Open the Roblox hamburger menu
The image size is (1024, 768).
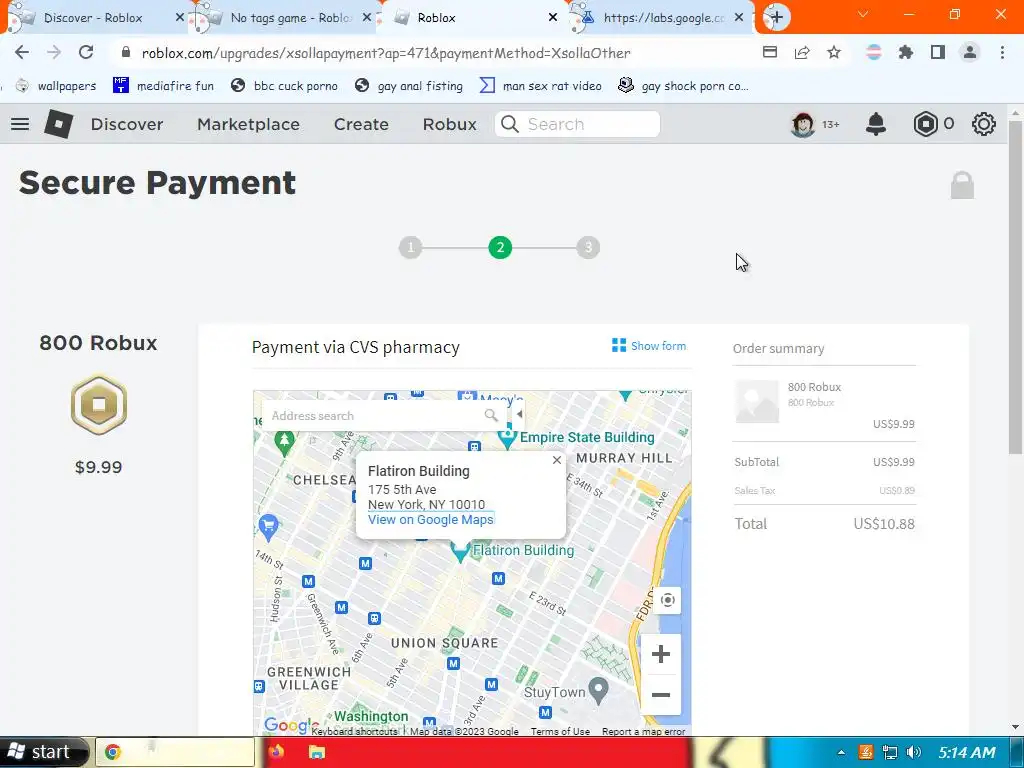click(x=20, y=124)
